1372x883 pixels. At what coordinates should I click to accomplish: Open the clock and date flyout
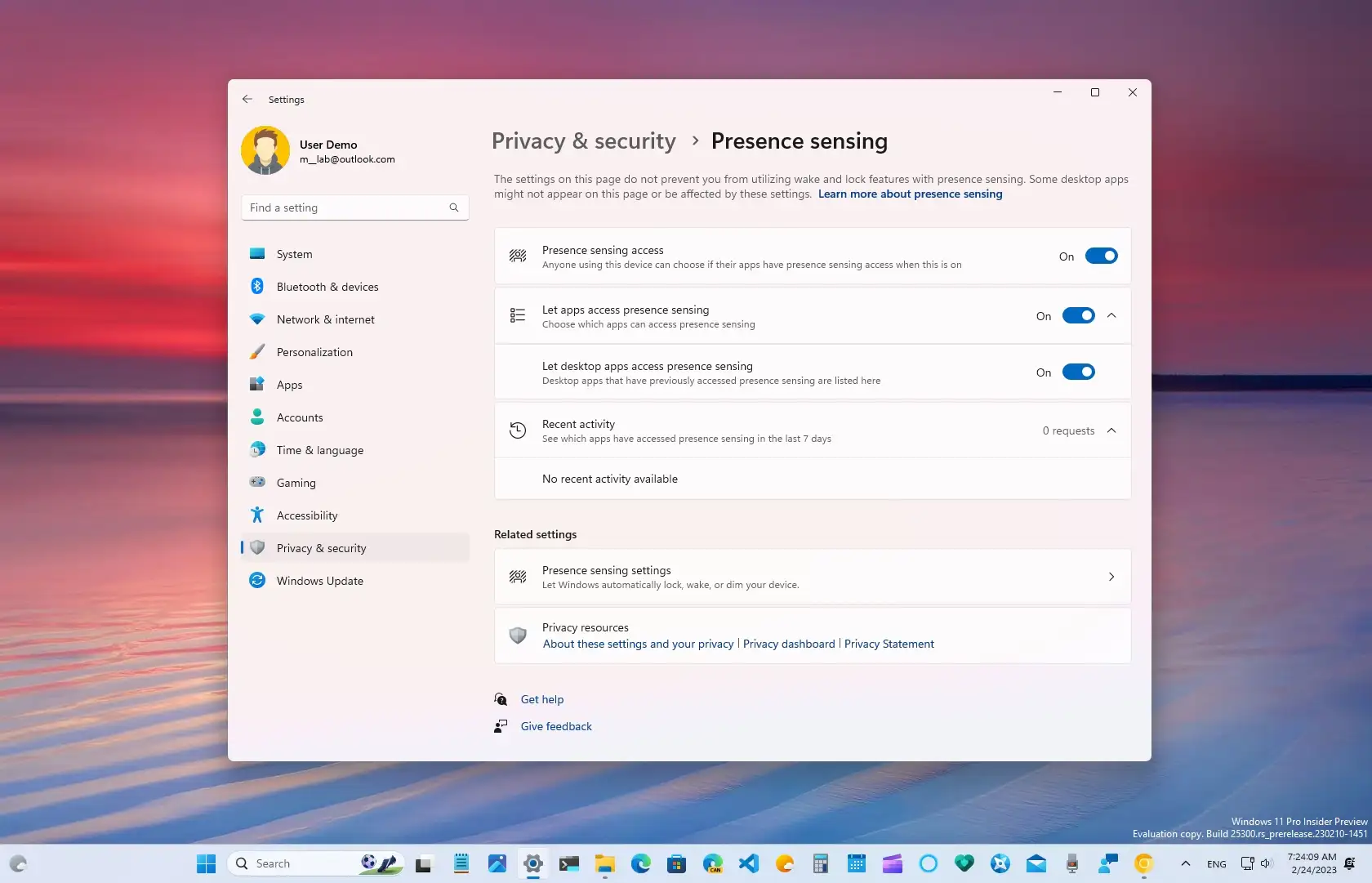(1312, 863)
